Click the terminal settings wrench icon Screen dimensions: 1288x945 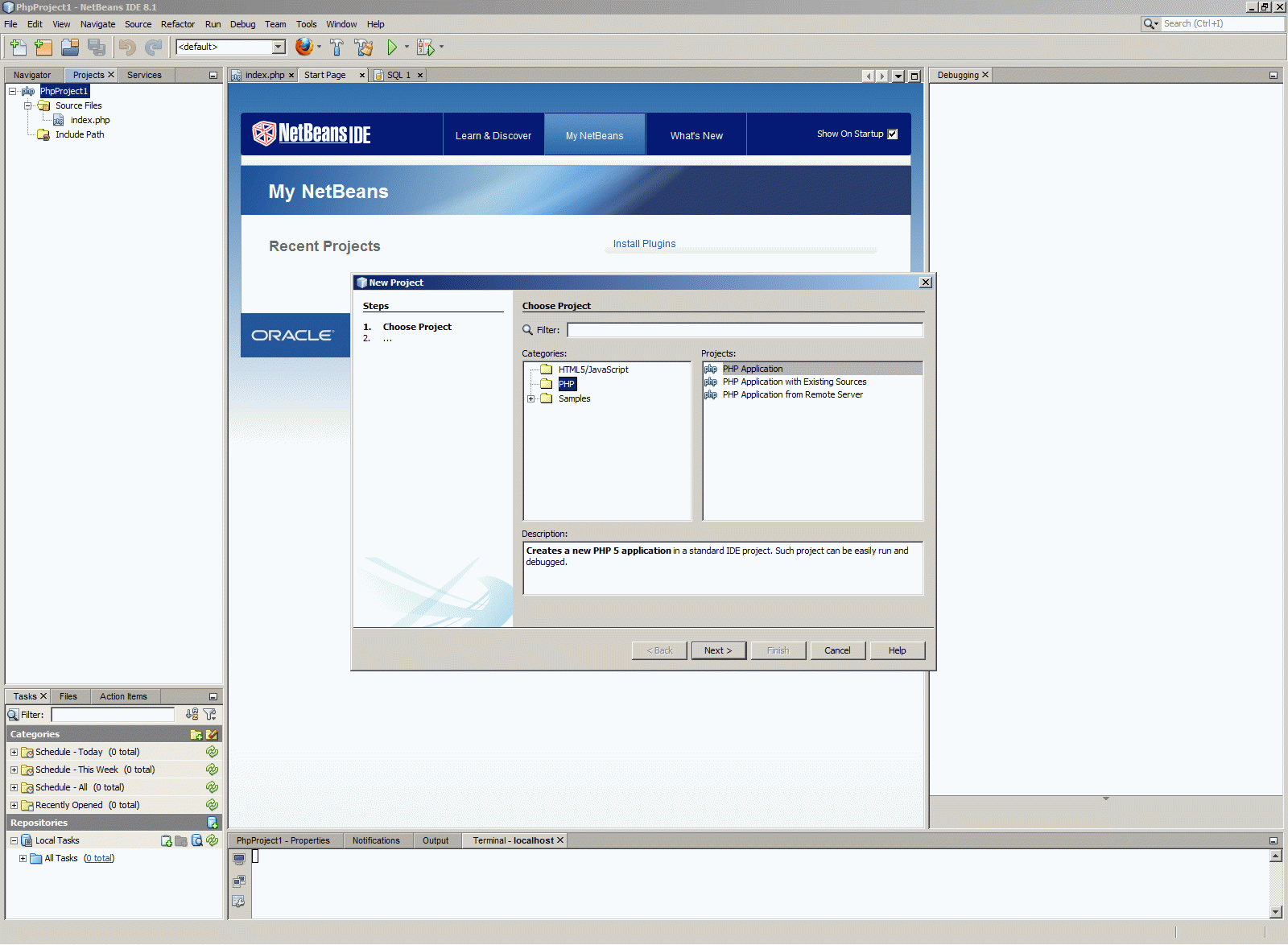tap(239, 902)
